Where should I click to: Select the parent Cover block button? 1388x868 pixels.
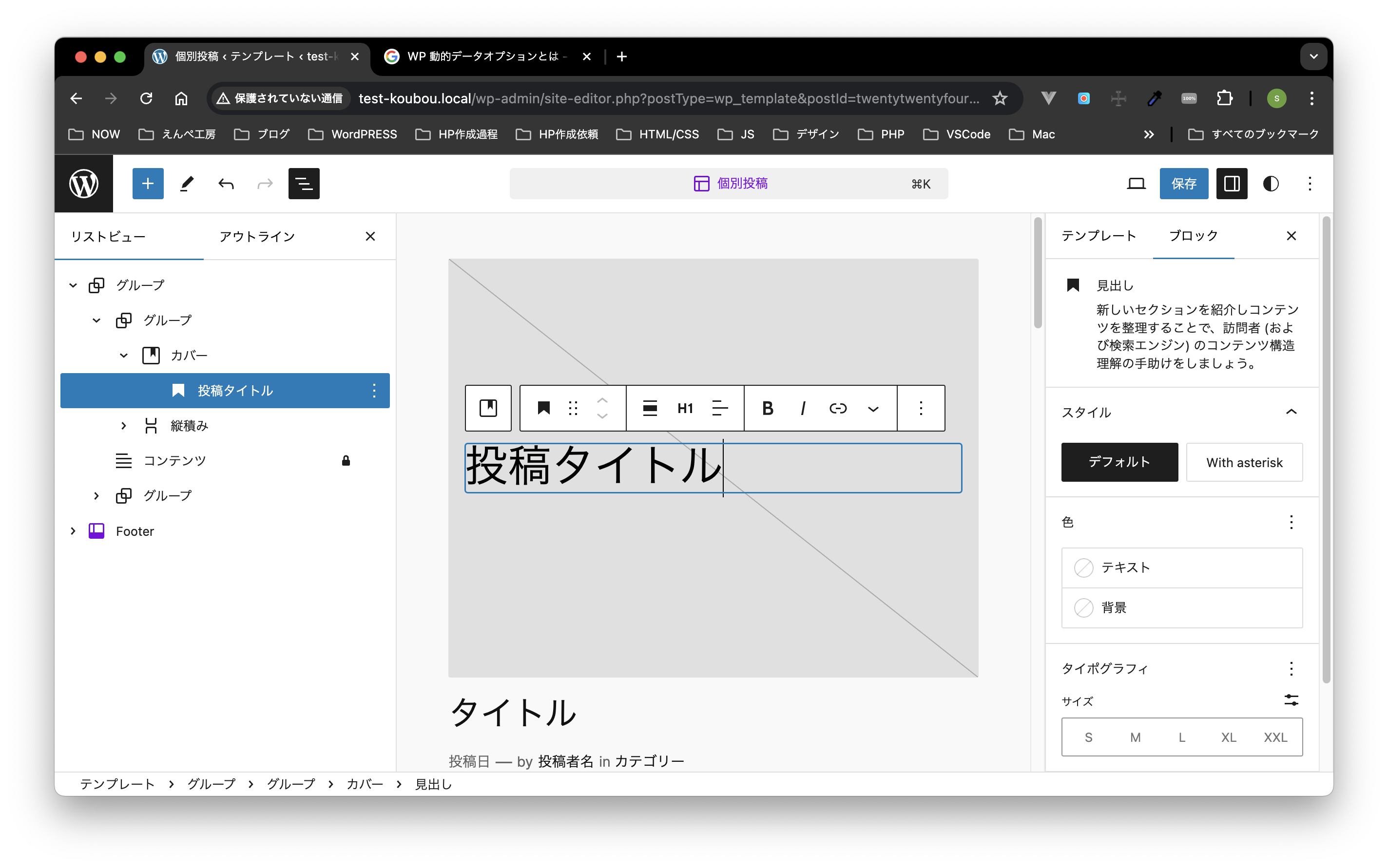[x=488, y=408]
